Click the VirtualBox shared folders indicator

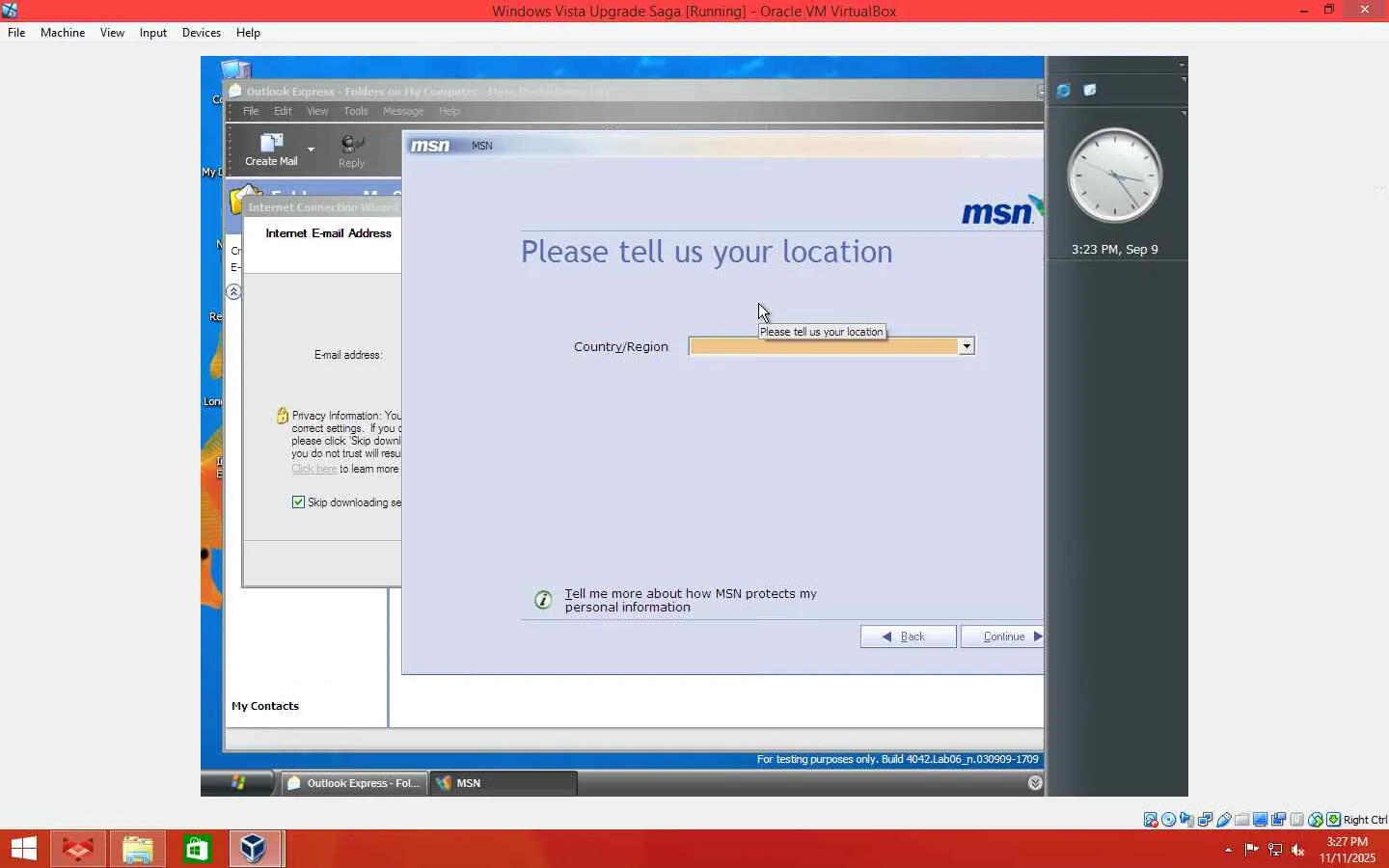pyautogui.click(x=1242, y=820)
